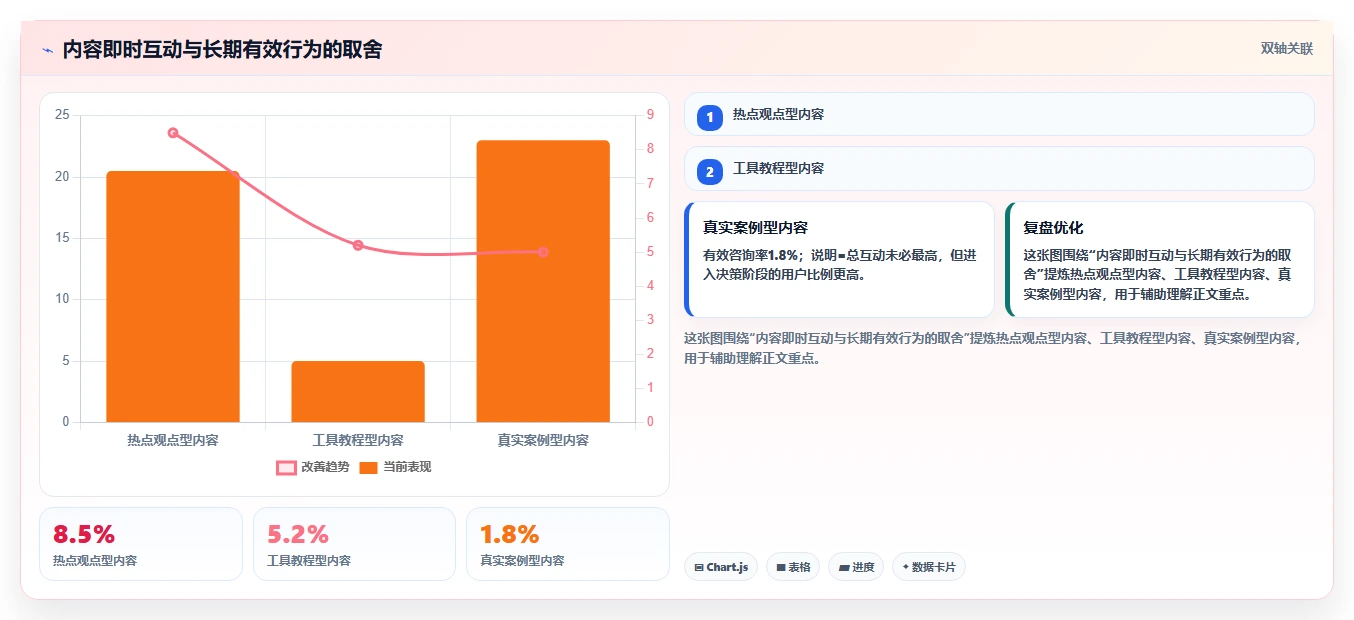This screenshot has width=1354, height=620.
Task: Open the 真实案例型内容 card
Action: pos(839,260)
